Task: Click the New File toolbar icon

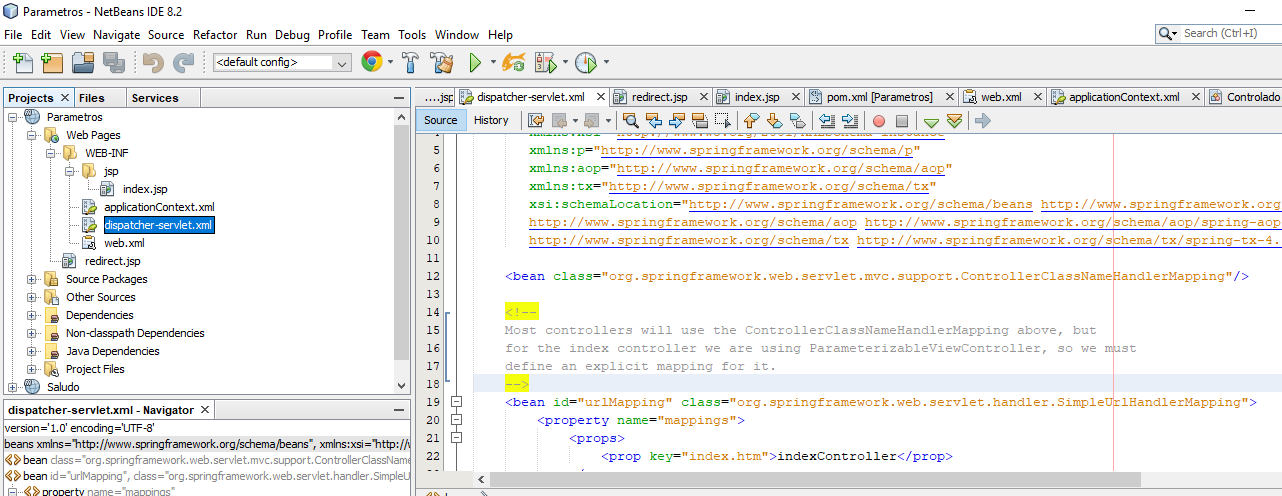Action: [22, 63]
